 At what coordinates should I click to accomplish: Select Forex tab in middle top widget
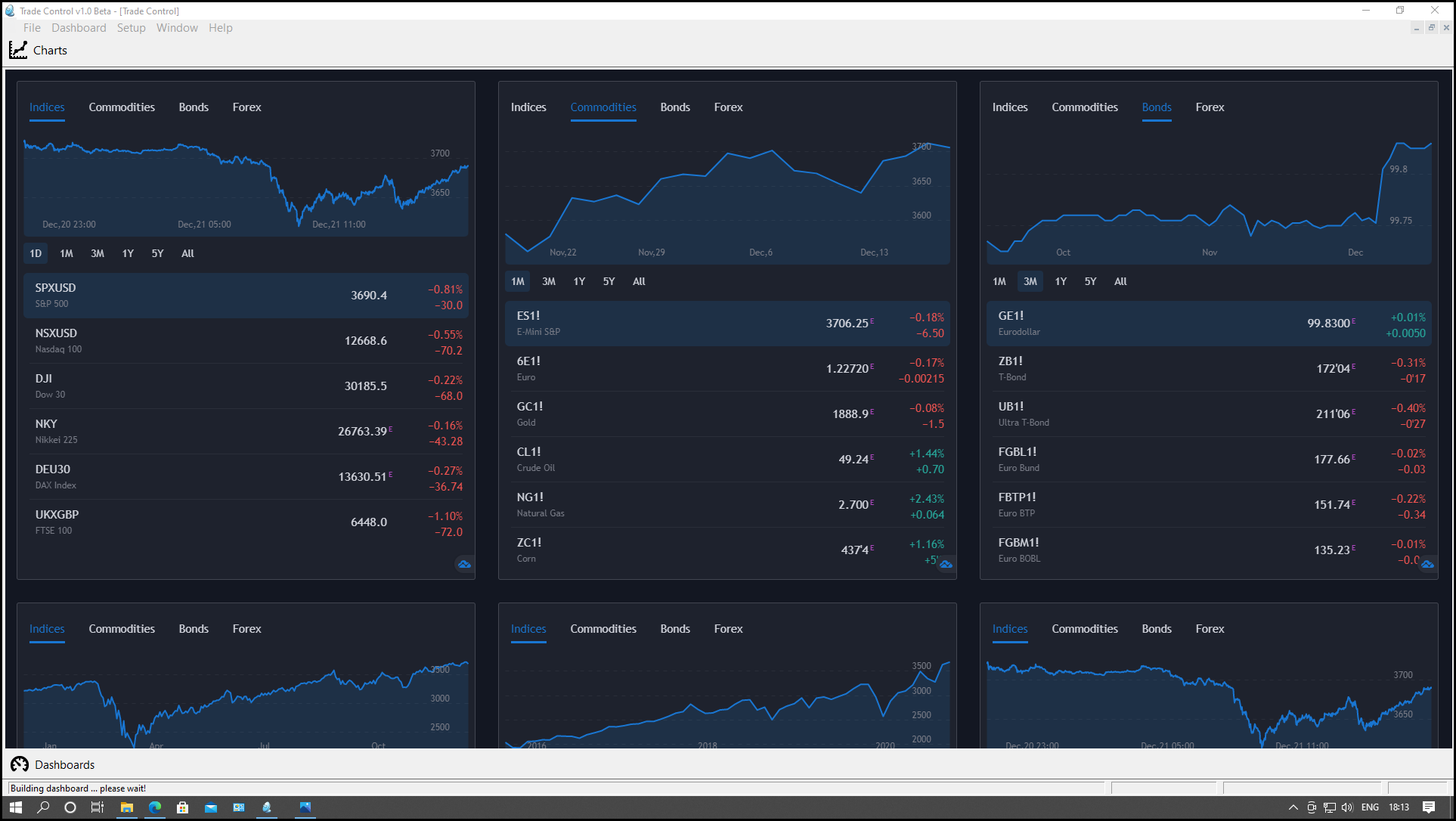728,107
